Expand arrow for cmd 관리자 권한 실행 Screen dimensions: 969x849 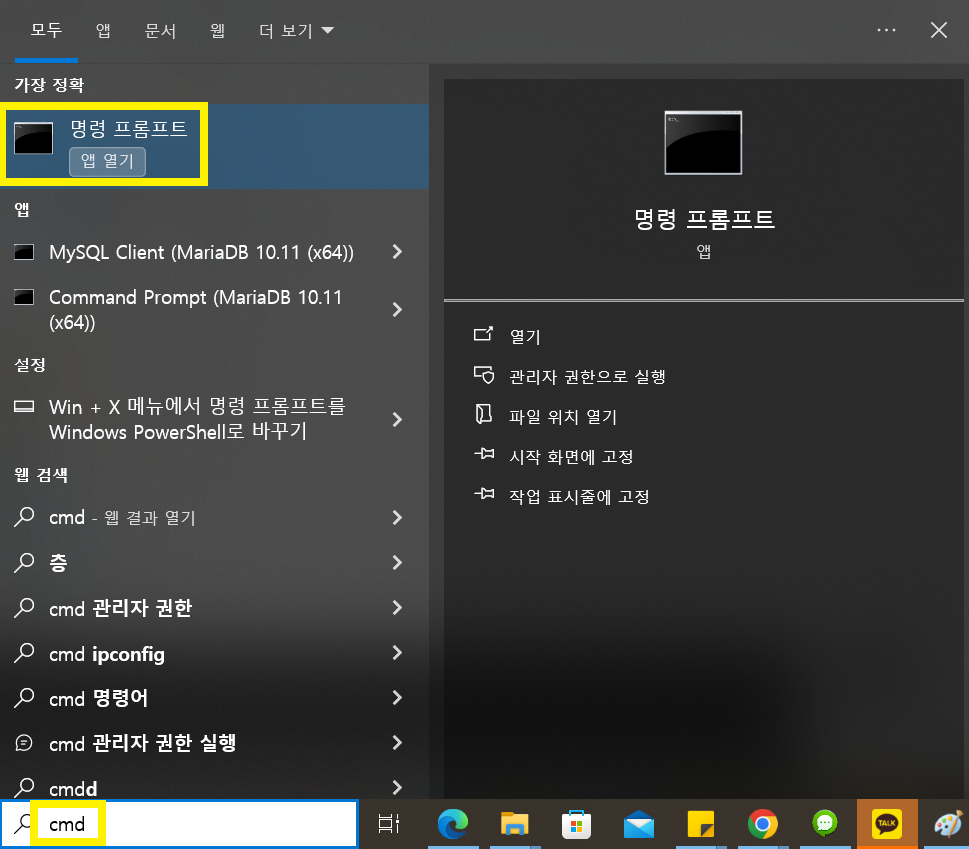coord(397,742)
